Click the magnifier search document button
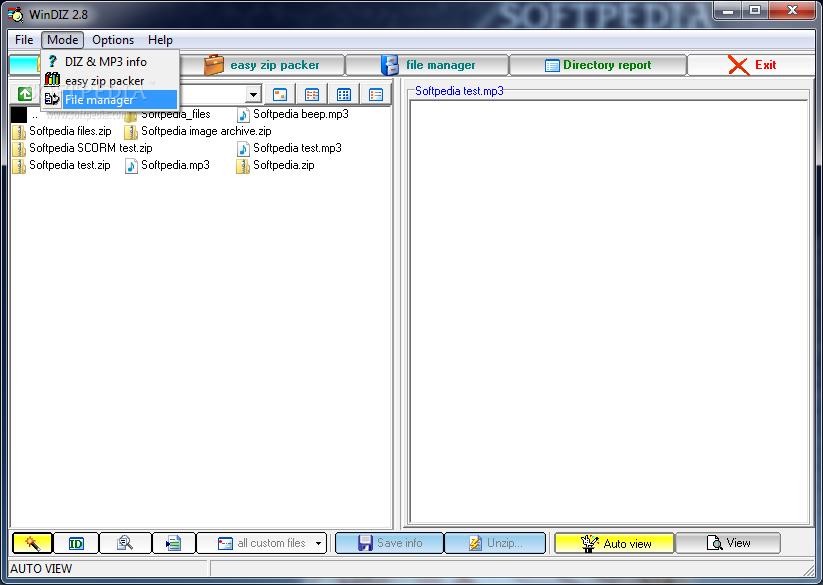This screenshot has width=823, height=585. [x=125, y=543]
